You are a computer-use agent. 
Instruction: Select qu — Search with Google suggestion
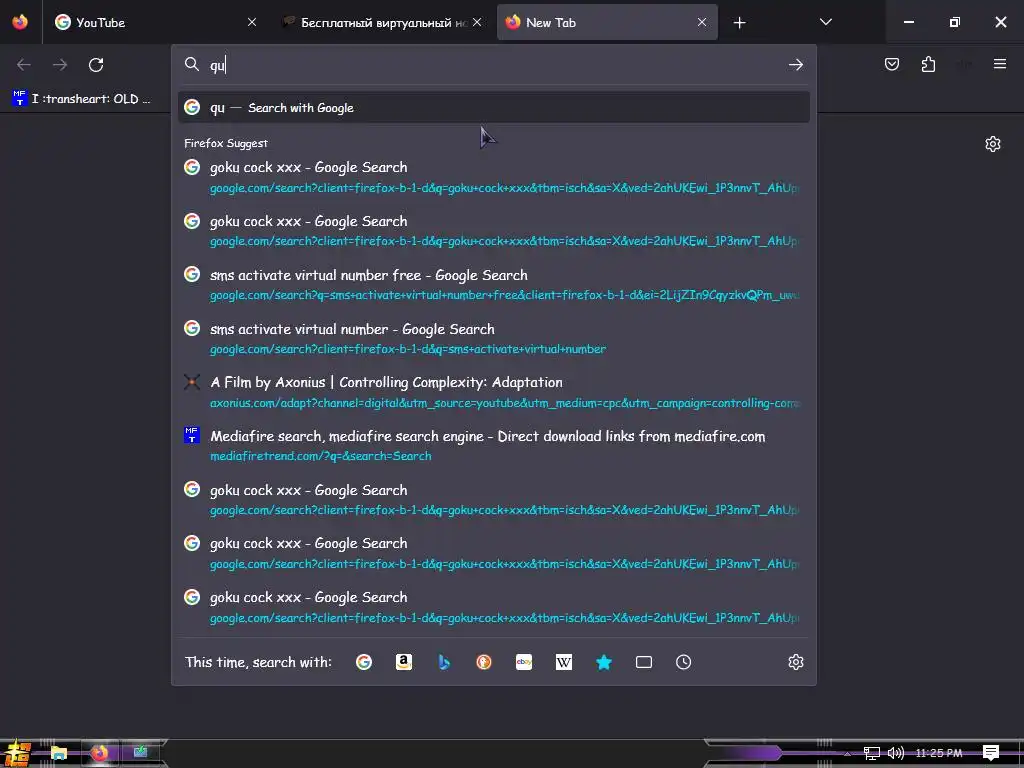click(x=494, y=108)
